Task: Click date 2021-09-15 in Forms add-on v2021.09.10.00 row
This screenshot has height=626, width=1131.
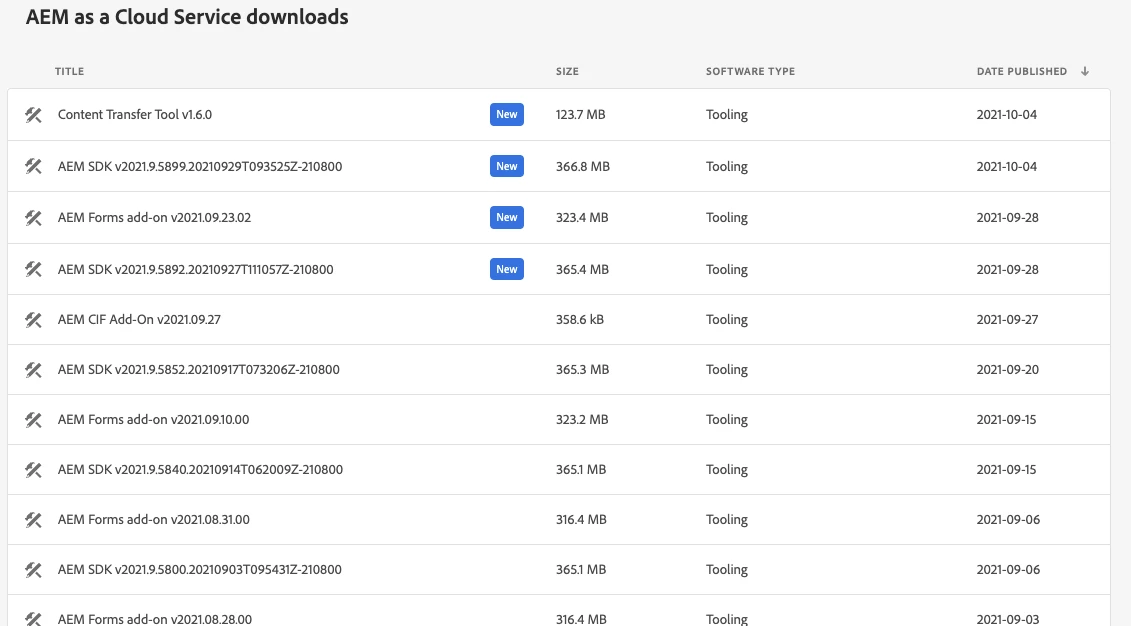Action: tap(1006, 420)
